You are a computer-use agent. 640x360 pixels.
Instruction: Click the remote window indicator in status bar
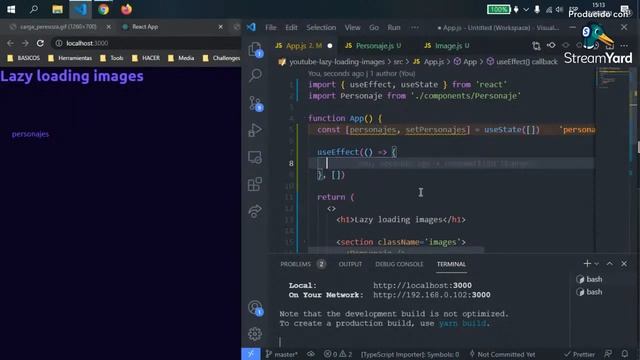(251, 354)
